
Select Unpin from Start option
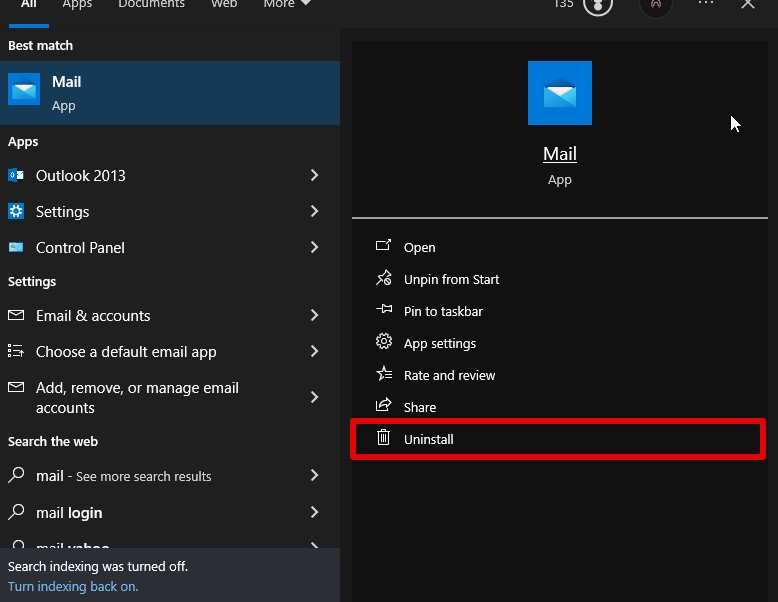pyautogui.click(x=451, y=279)
